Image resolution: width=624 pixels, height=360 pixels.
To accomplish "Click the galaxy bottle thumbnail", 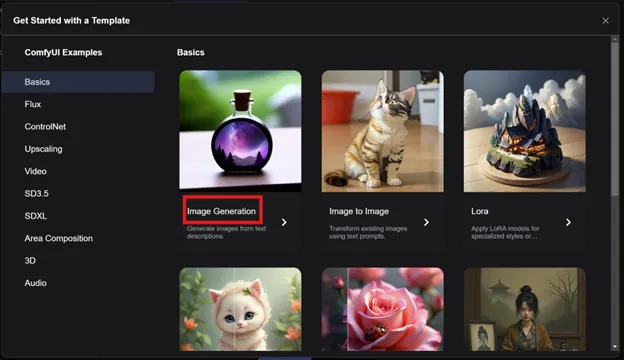I will [240, 131].
